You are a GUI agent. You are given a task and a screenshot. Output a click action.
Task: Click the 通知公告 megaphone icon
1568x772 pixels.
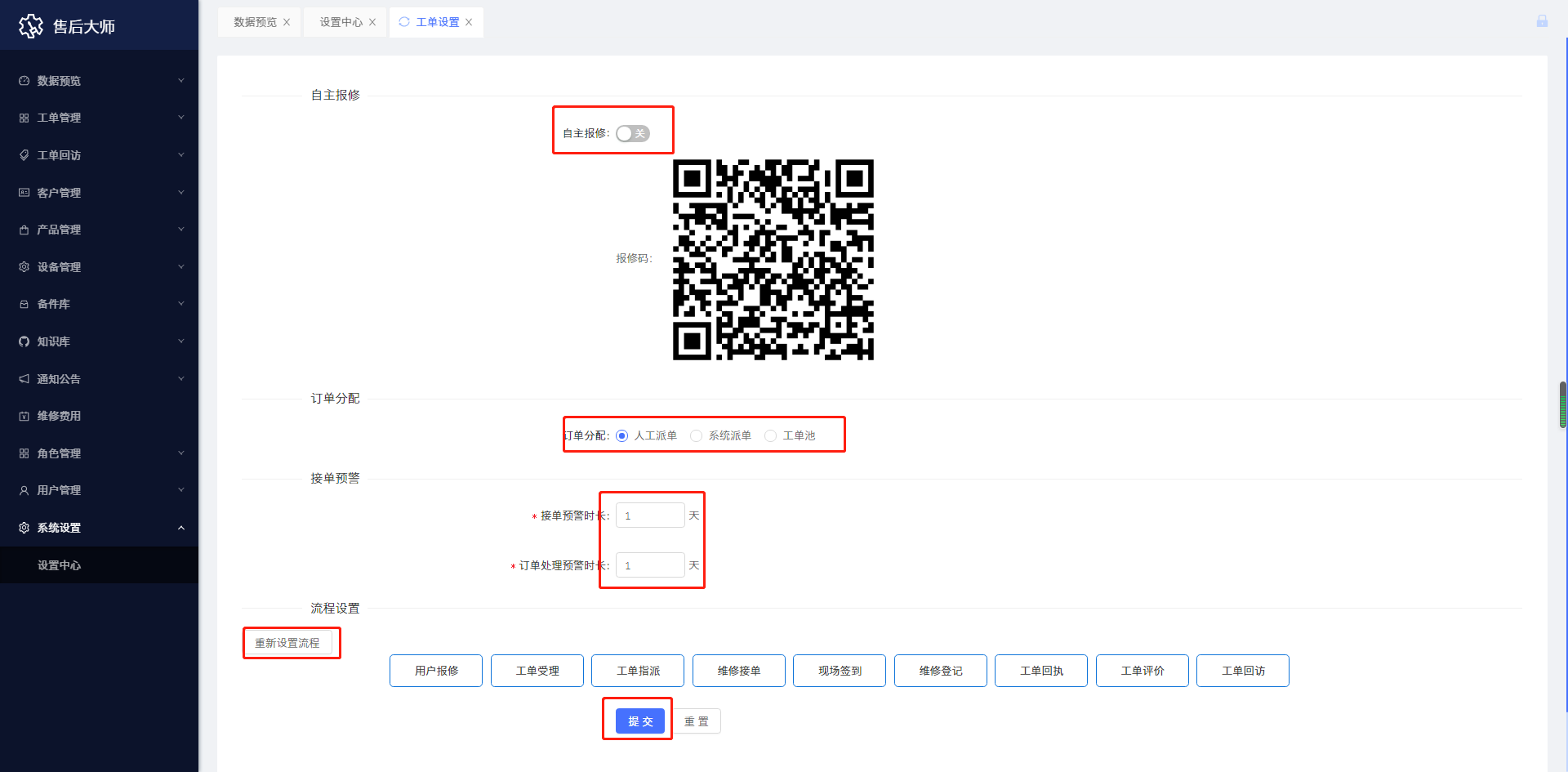click(24, 379)
